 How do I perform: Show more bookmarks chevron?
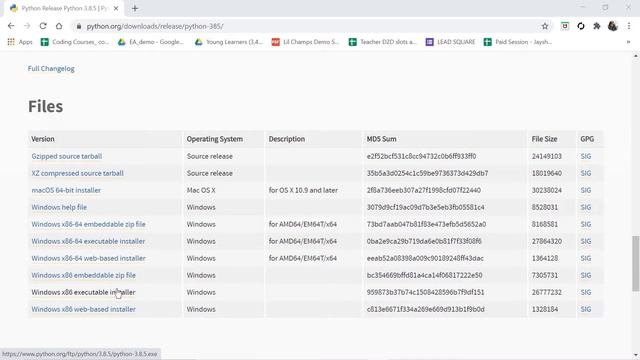629,42
